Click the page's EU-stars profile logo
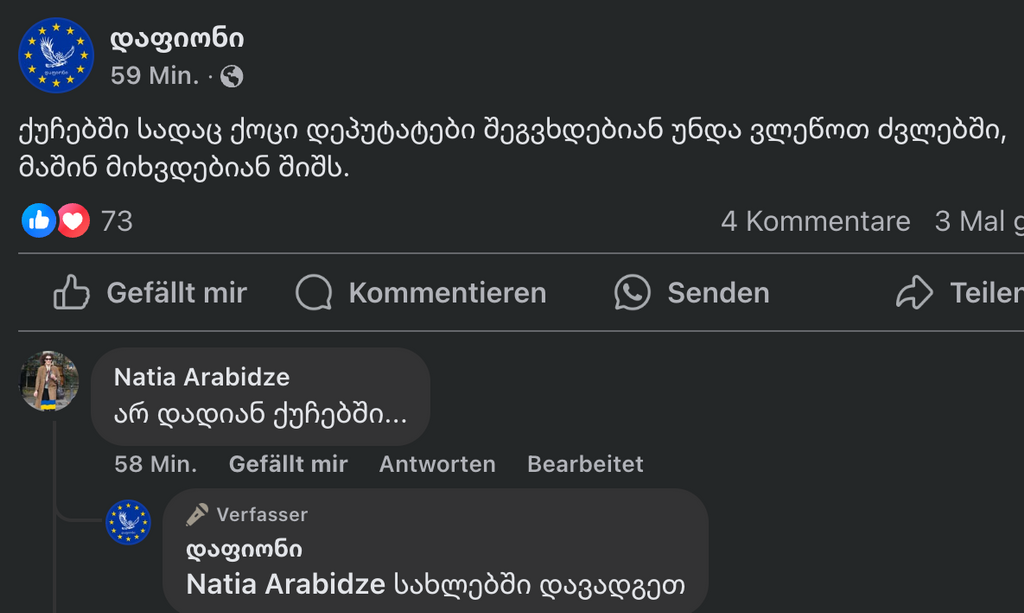The image size is (1024, 613). click(x=56, y=55)
